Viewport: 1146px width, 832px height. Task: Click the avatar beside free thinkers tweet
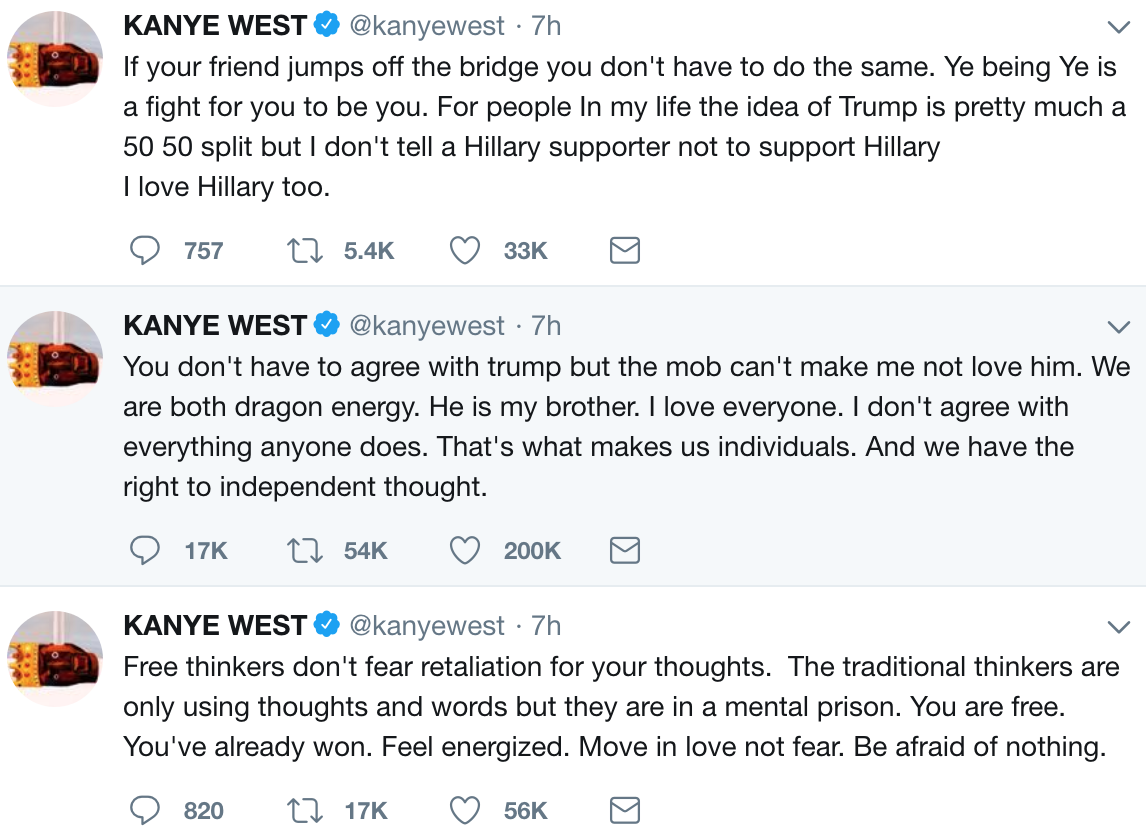(56, 659)
